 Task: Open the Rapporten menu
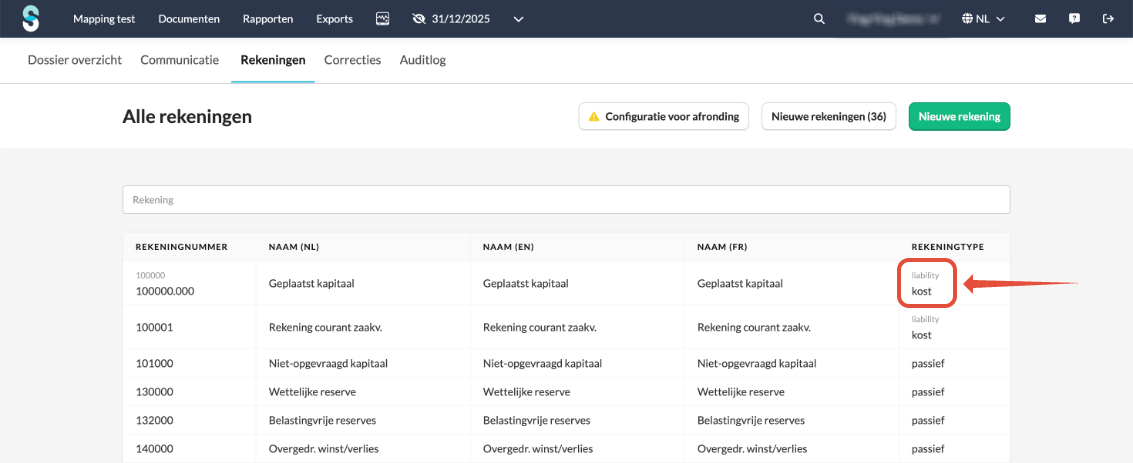(x=268, y=20)
